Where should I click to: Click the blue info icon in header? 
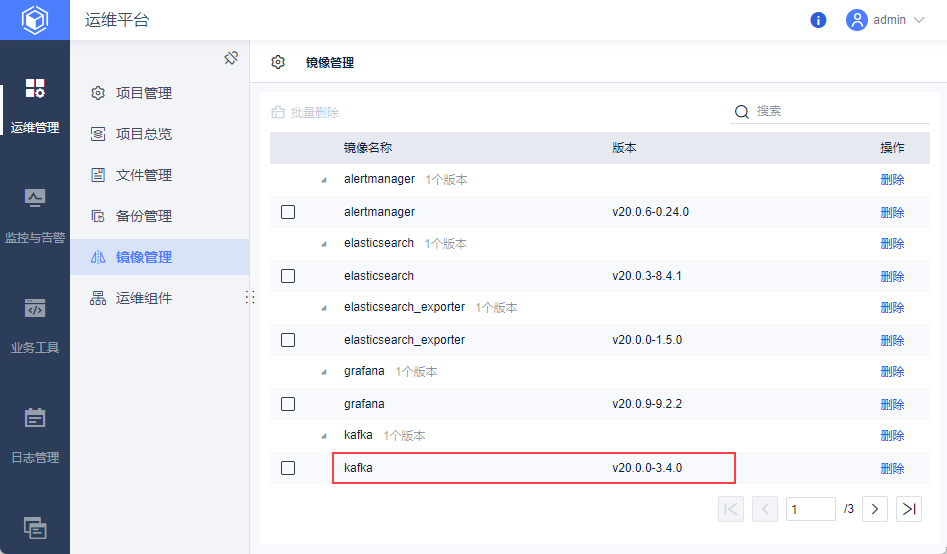[x=818, y=20]
